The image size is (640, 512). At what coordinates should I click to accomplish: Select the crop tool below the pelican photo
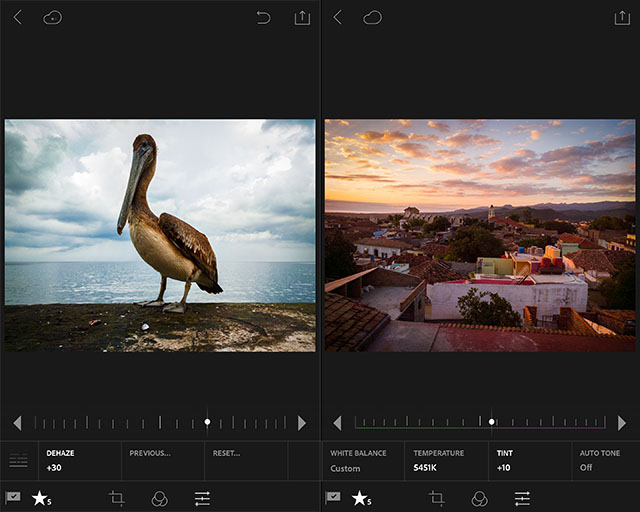pyautogui.click(x=116, y=497)
